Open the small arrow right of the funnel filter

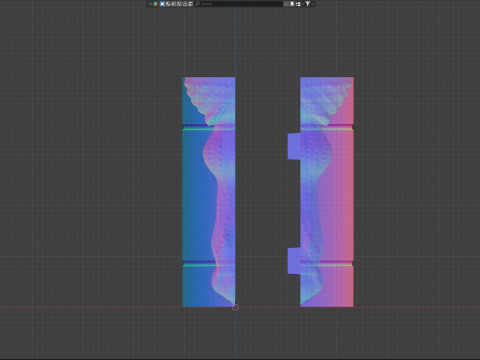(312, 4)
